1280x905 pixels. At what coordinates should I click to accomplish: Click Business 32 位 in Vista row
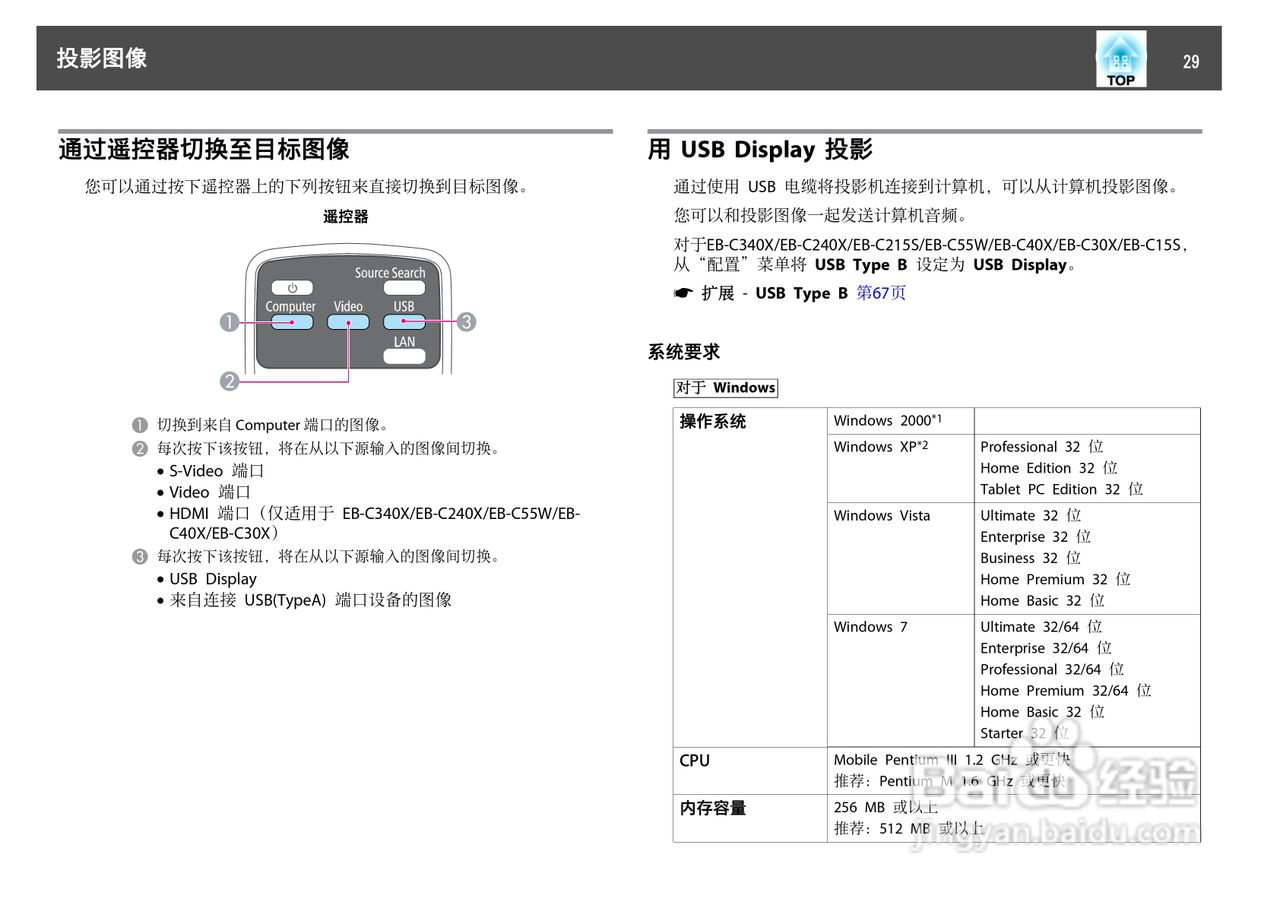[1030, 558]
